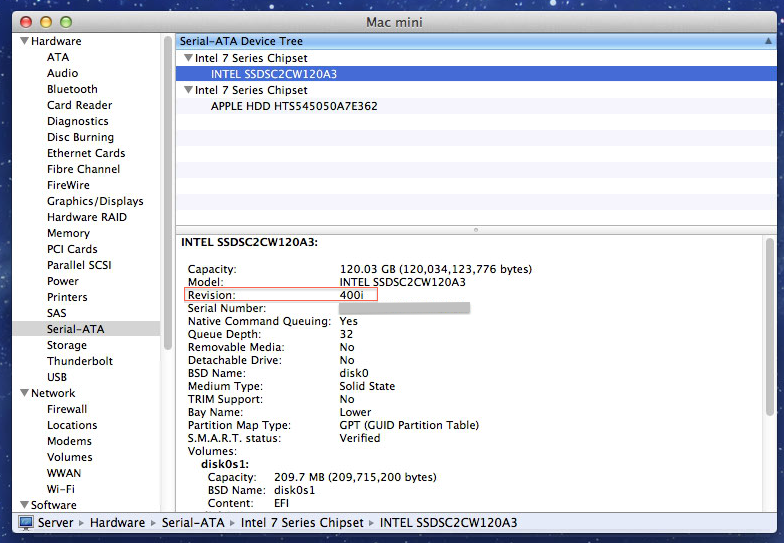Open Bluetooth hardware info

click(x=72, y=89)
